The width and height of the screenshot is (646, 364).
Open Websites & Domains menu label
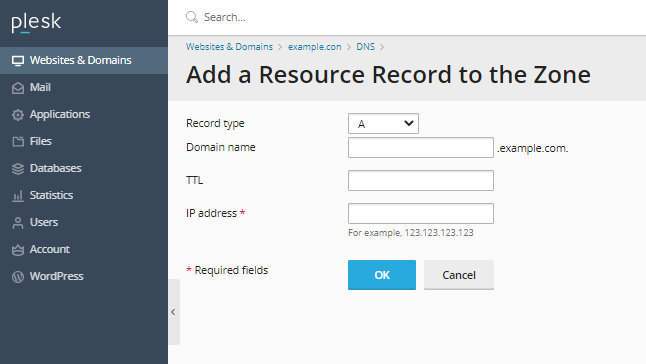(x=80, y=60)
